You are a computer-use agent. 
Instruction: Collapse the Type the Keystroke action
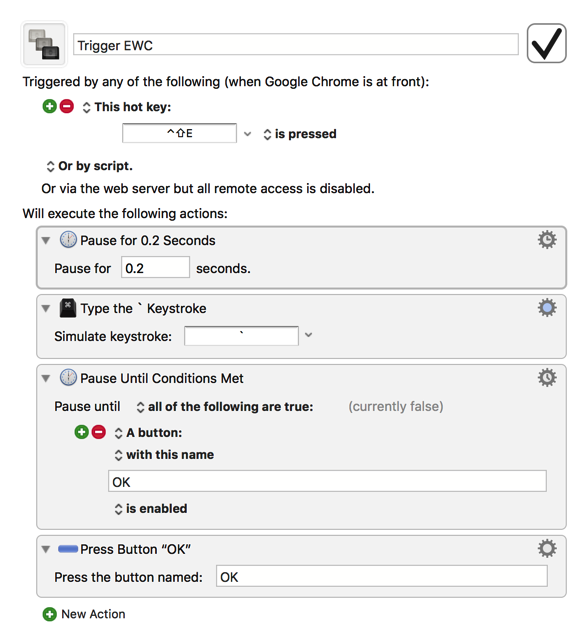46,308
